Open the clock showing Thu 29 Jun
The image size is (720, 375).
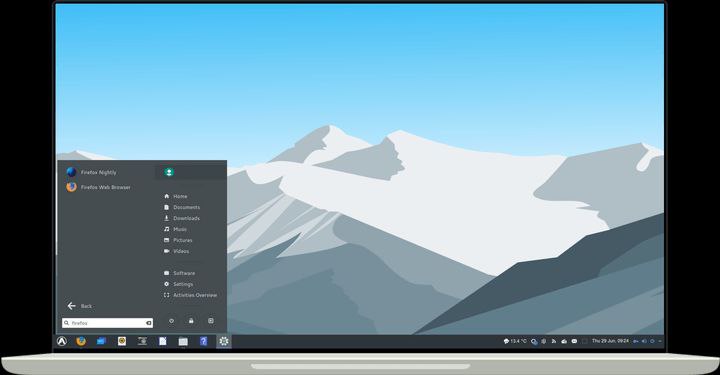point(610,341)
